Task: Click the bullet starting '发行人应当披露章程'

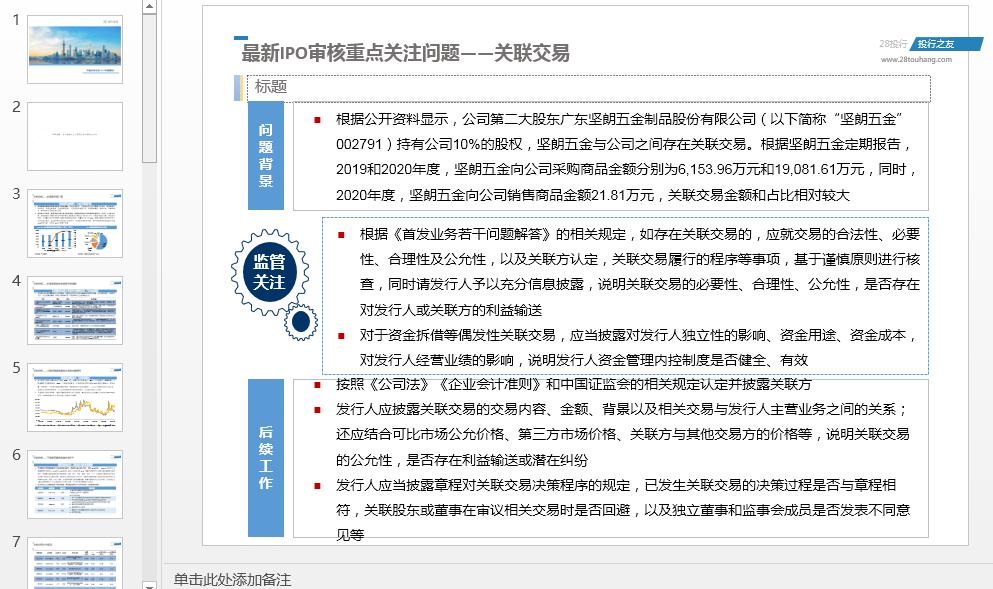Action: pos(623,510)
